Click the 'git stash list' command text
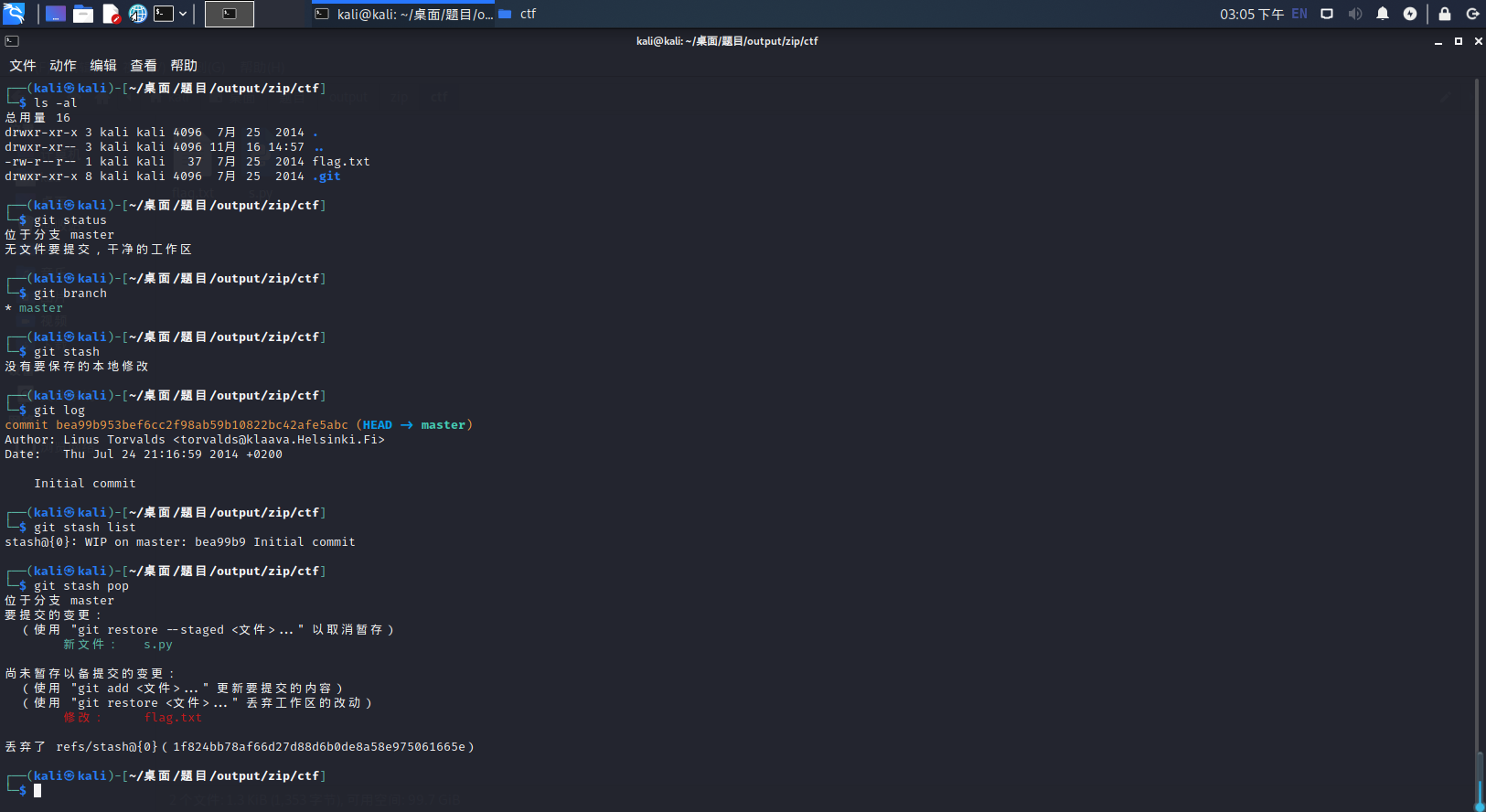The width and height of the screenshot is (1486, 812). coord(85,528)
